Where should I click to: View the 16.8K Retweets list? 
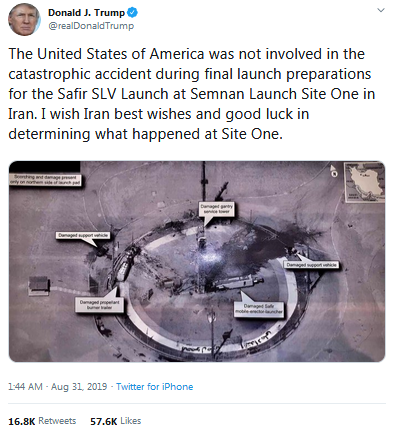[x=42, y=421]
